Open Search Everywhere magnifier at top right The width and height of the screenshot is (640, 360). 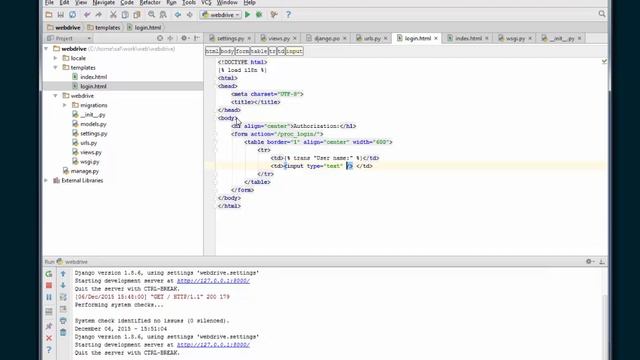(x=602, y=14)
